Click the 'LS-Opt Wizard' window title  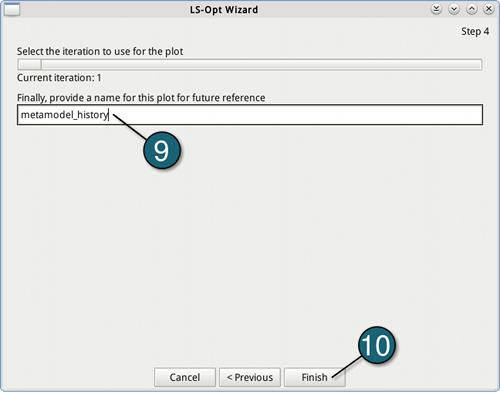coord(224,10)
